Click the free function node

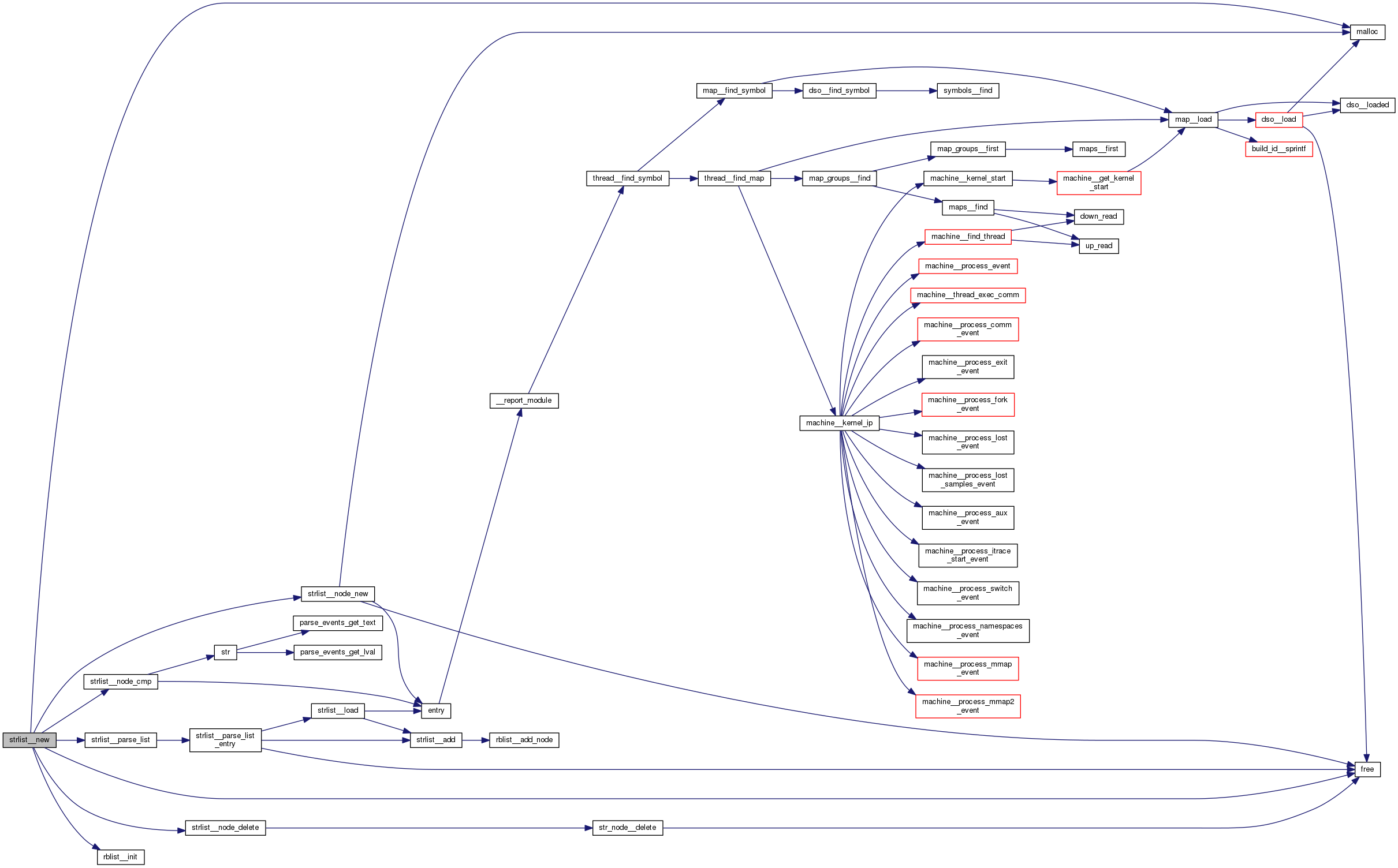click(x=1367, y=769)
